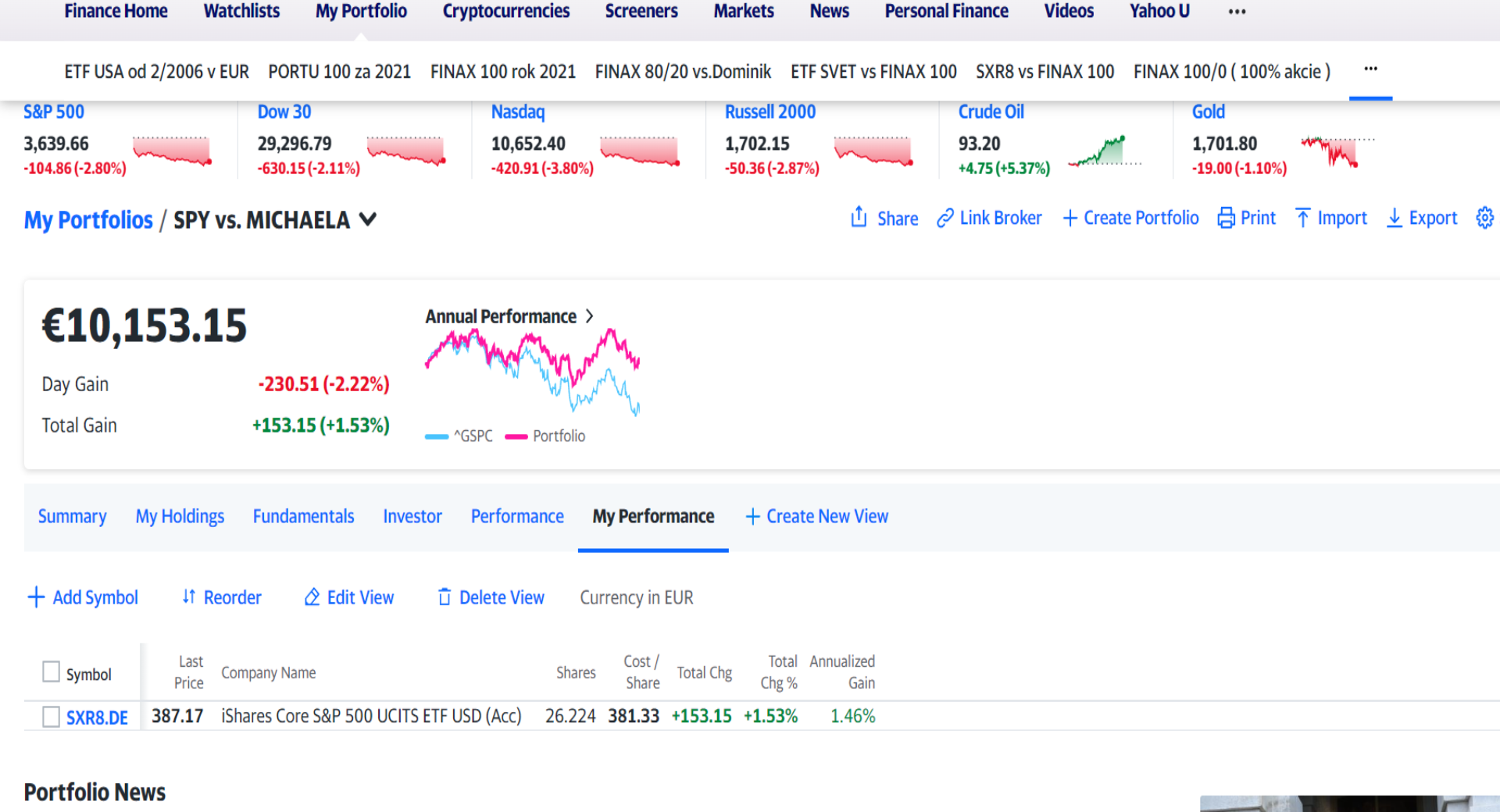The height and width of the screenshot is (812, 1500).
Task: Open FINAX 80/20 vs.Dominik portfolio
Action: [x=683, y=72]
